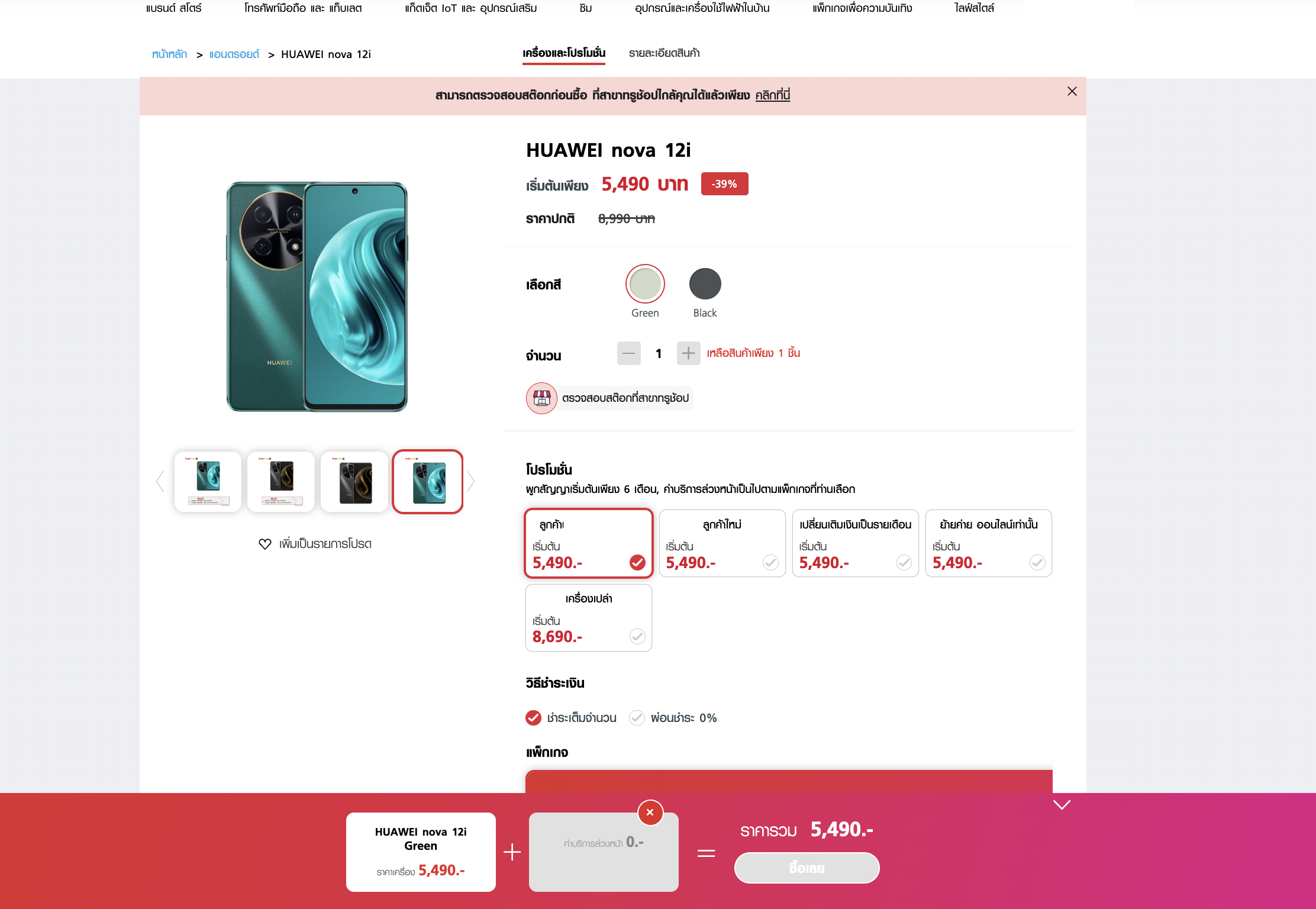This screenshot has height=909, width=1316.
Task: Follow the คลิกที่นี่ link in banner
Action: click(772, 95)
